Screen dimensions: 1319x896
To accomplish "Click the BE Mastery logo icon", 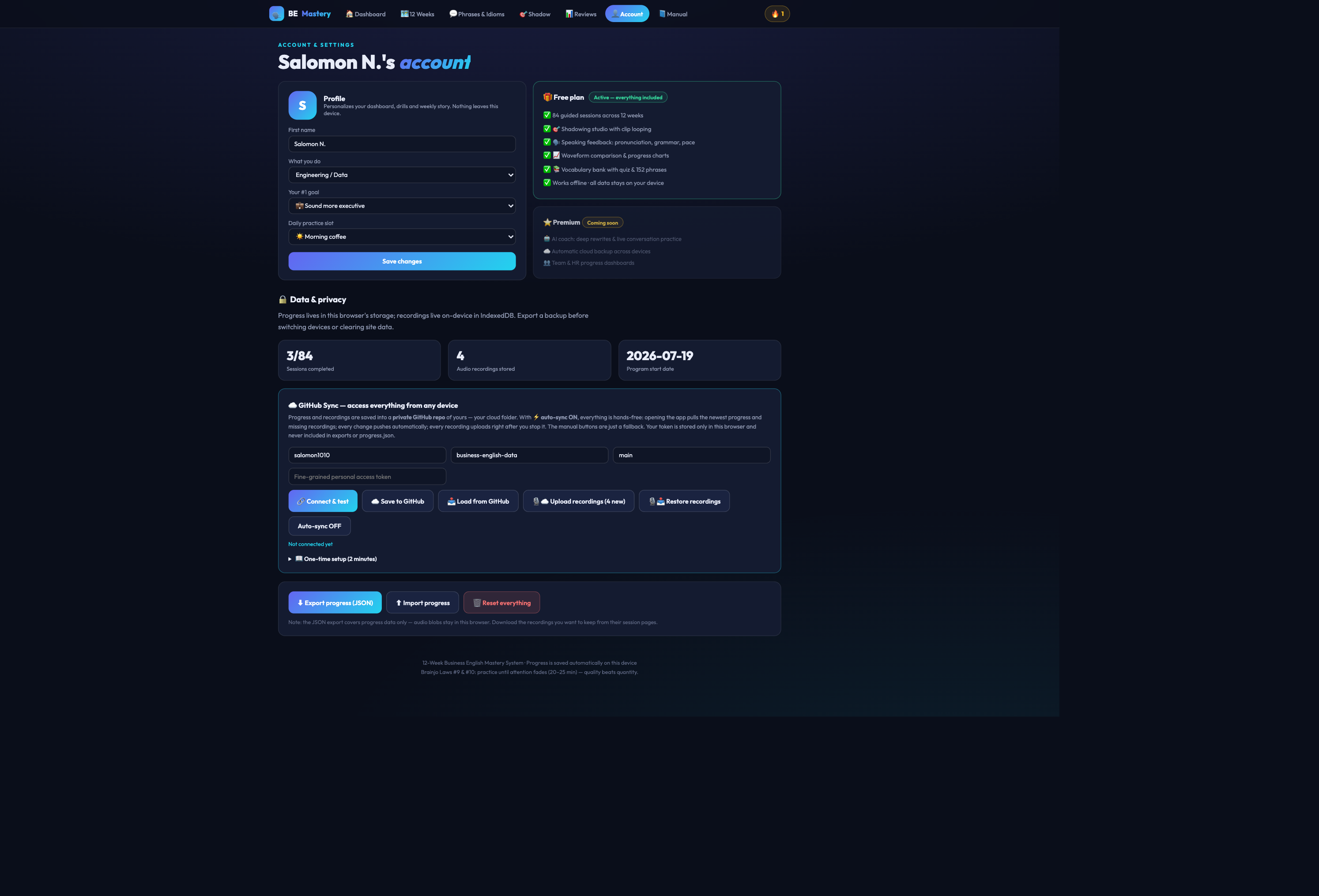I will (276, 14).
